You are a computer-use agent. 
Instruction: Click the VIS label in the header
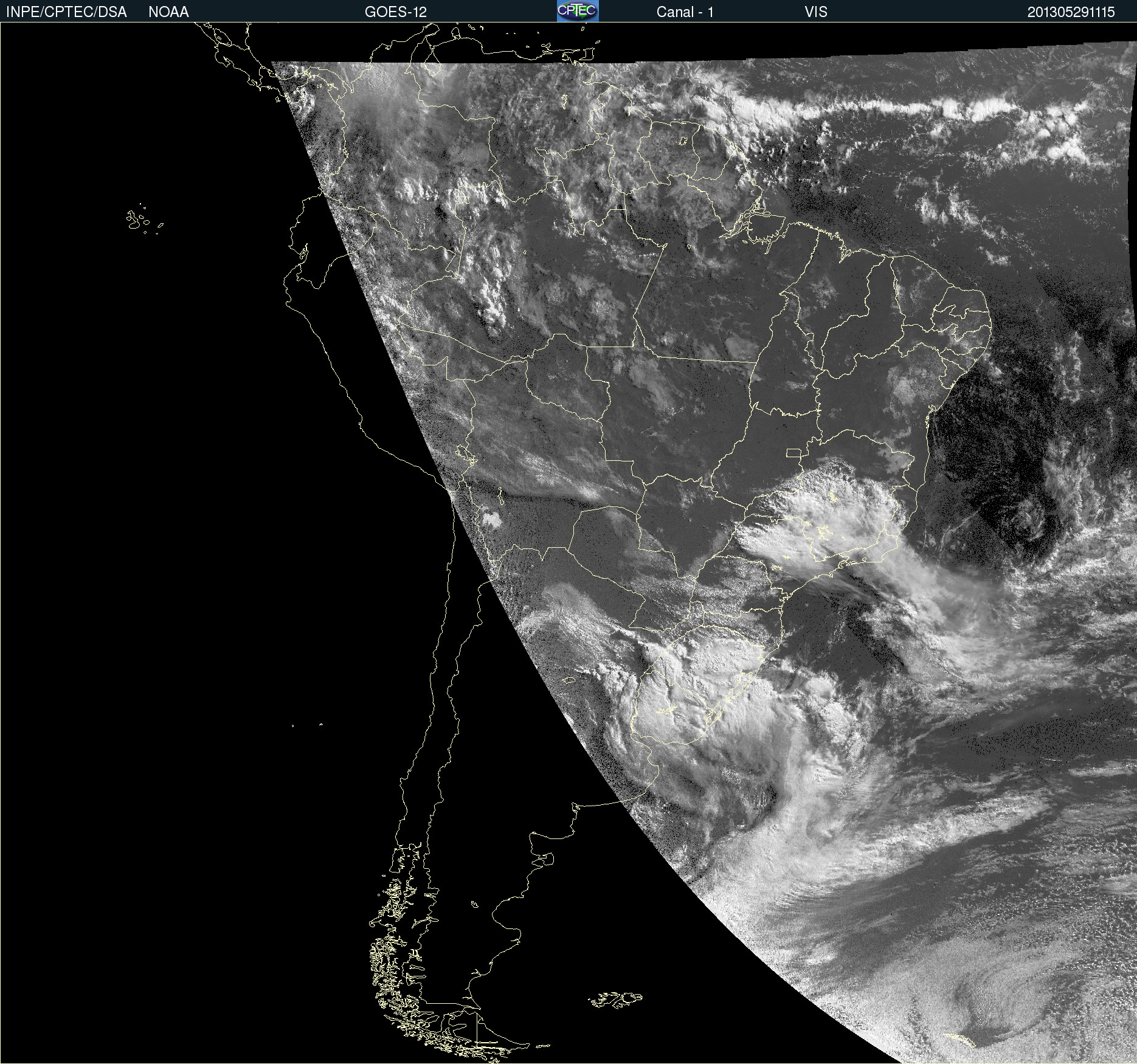(x=816, y=12)
